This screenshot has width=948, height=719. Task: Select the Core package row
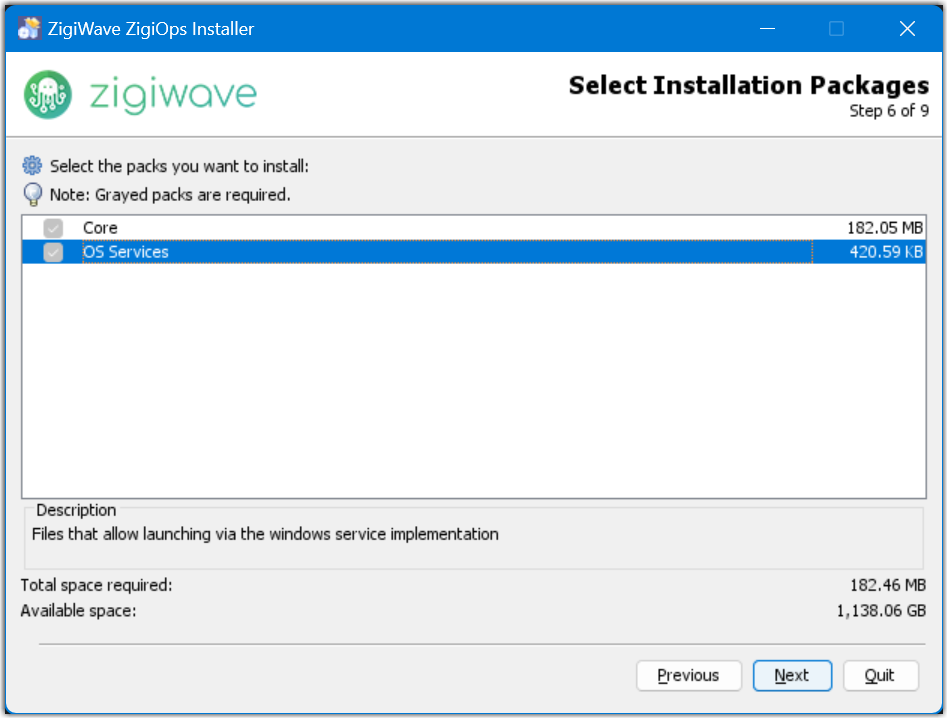[400, 228]
